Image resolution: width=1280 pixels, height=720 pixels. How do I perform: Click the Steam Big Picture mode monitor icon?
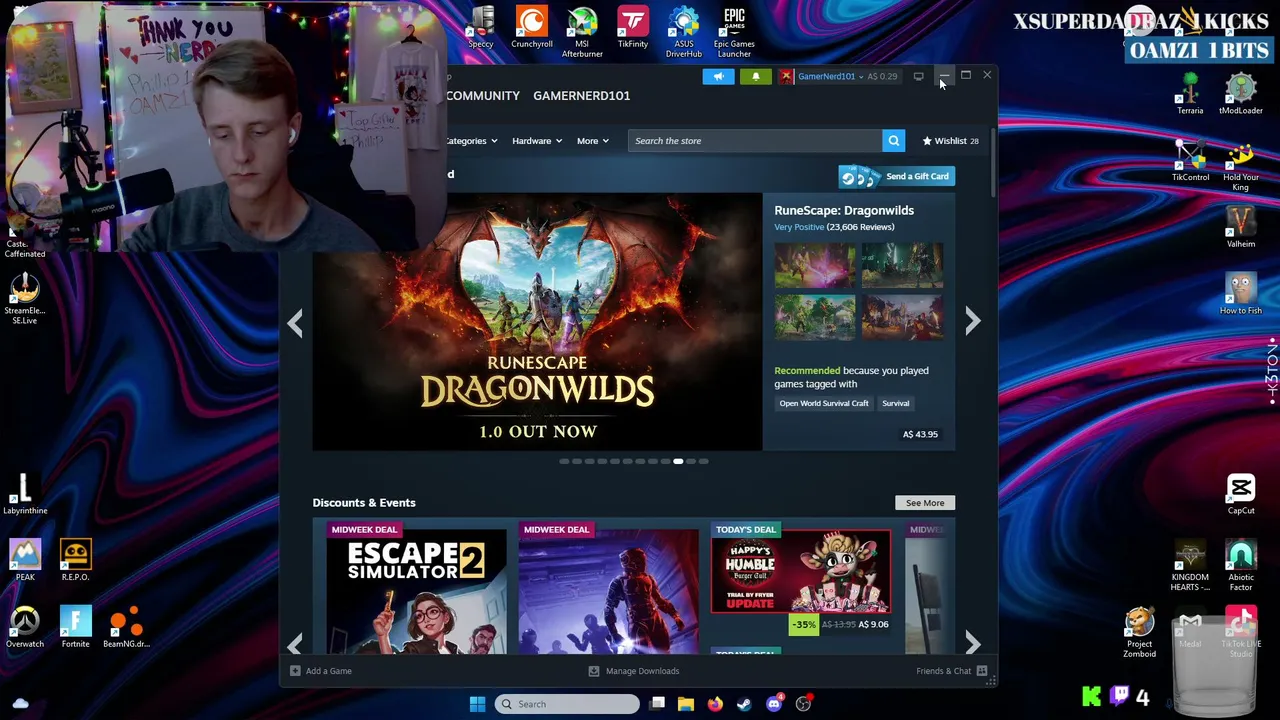[918, 76]
